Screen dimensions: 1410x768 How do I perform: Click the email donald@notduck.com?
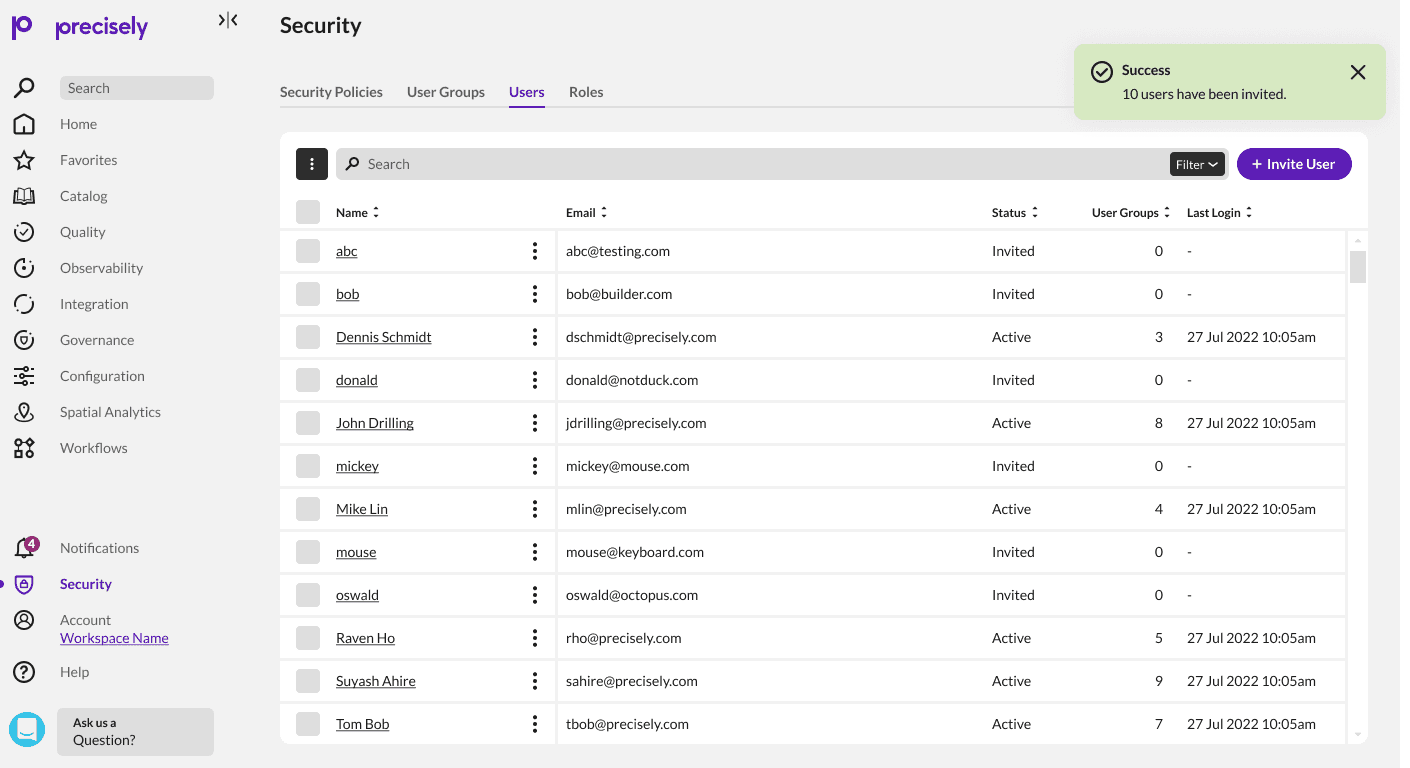pyautogui.click(x=632, y=380)
